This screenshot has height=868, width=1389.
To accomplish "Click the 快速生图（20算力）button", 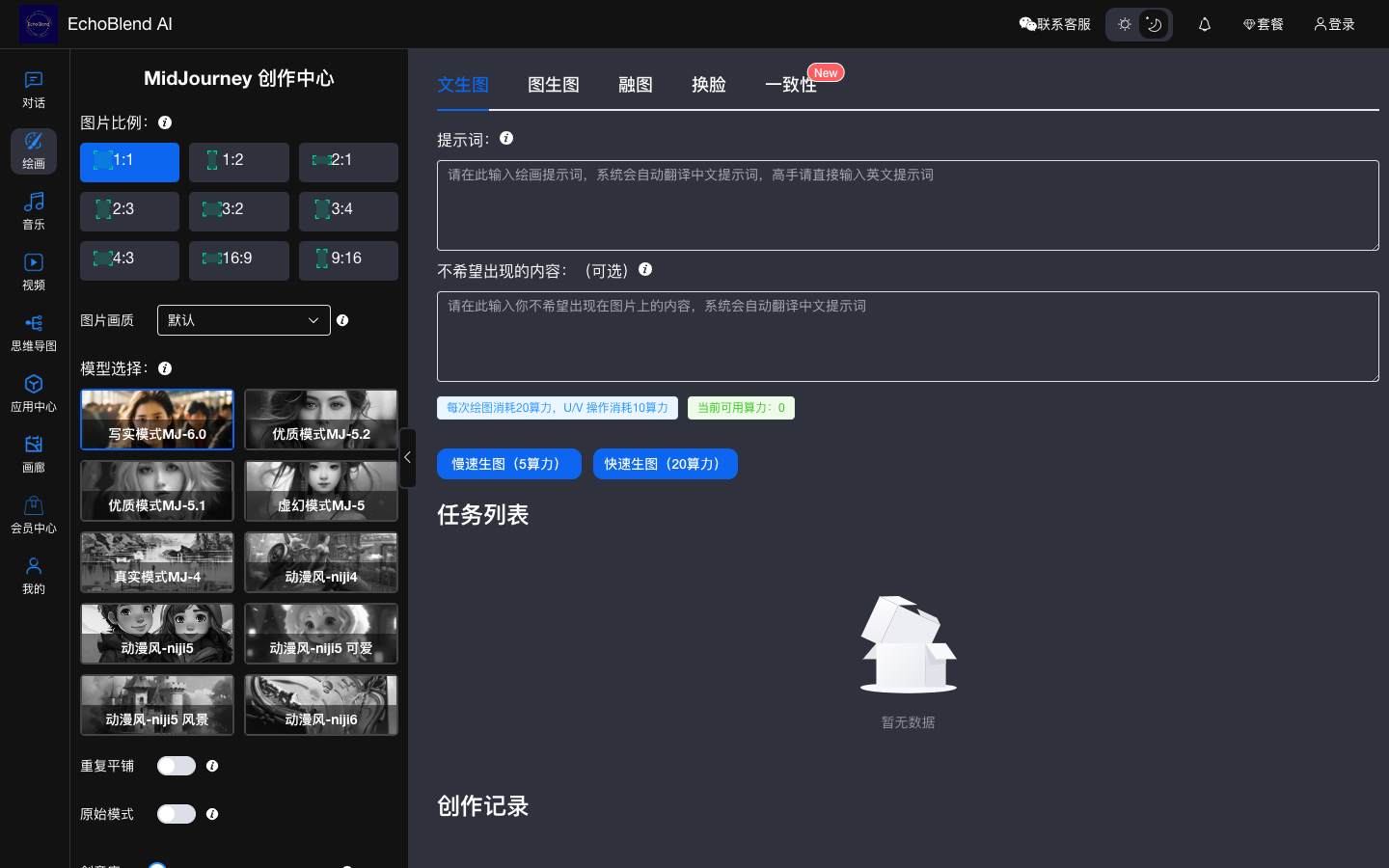I will (x=665, y=464).
